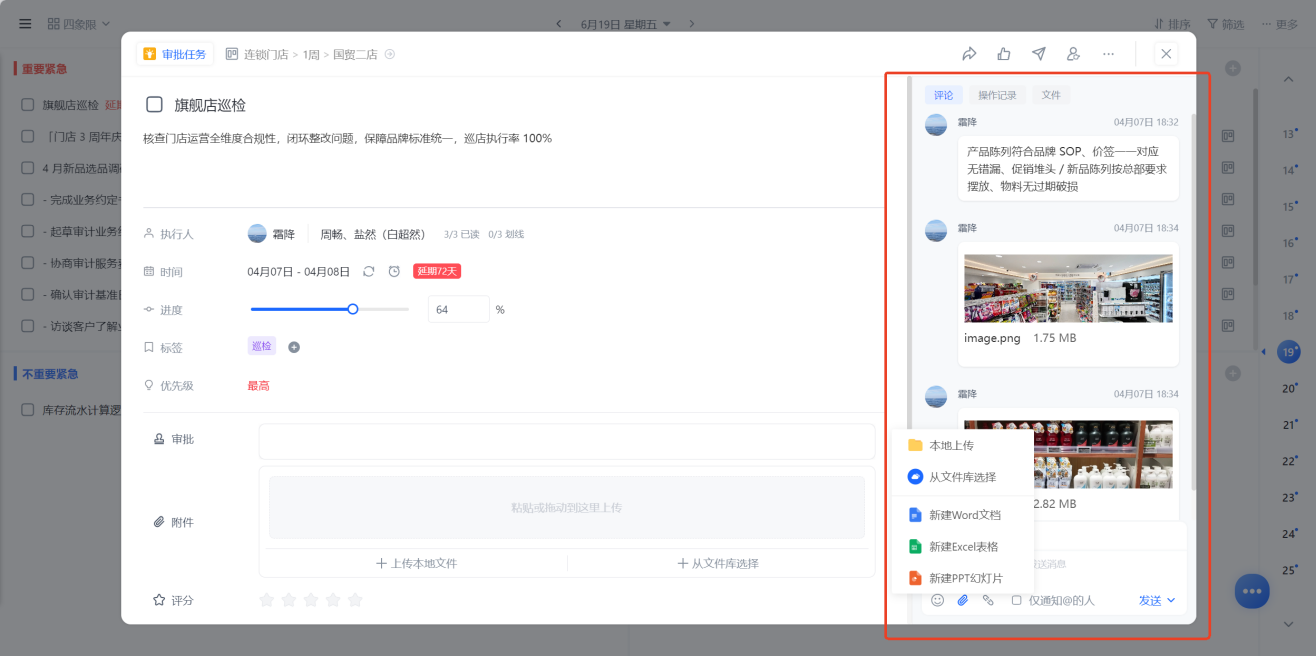Check the 库存流水计算逻辑 task checkbox

click(x=28, y=410)
